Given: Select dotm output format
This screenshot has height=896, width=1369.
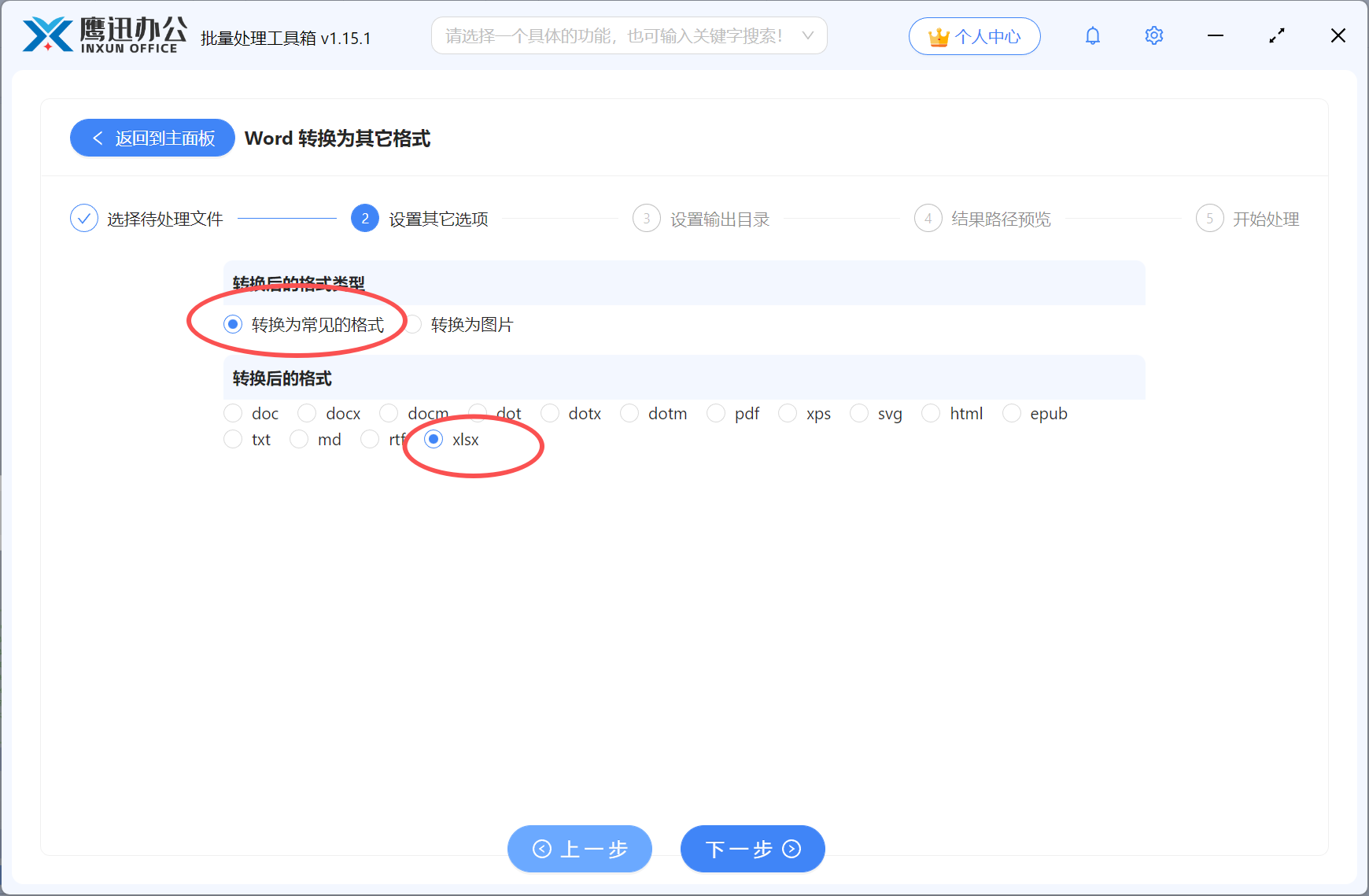Looking at the screenshot, I should point(629,413).
